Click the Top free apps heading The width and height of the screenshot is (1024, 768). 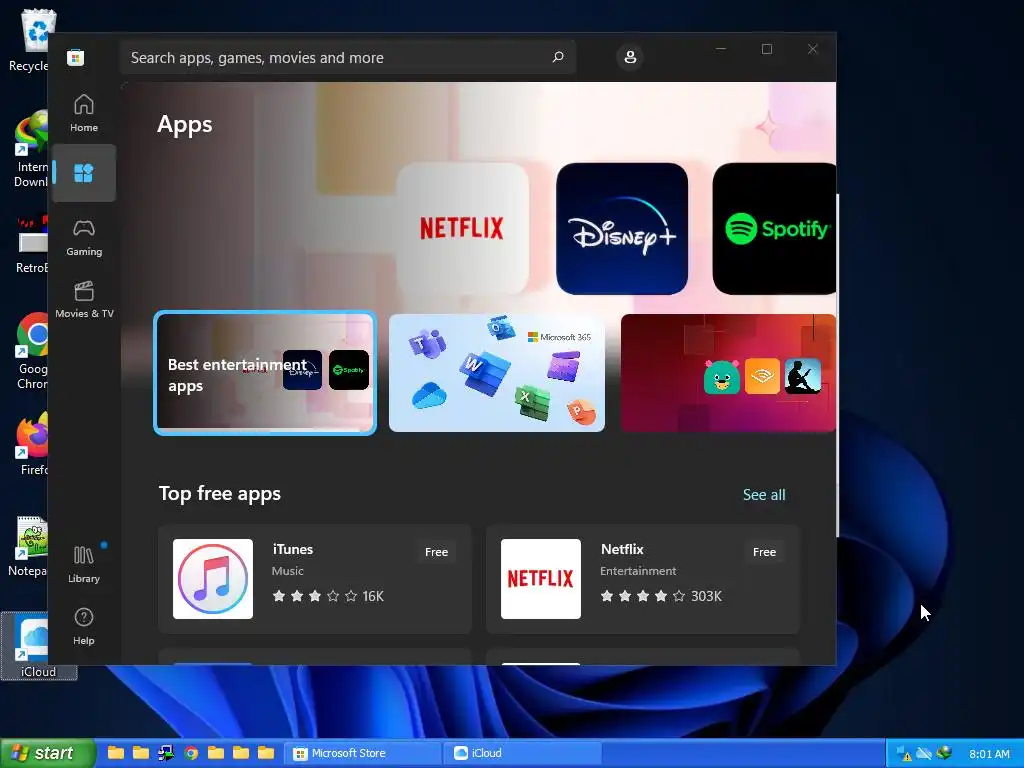tap(219, 494)
